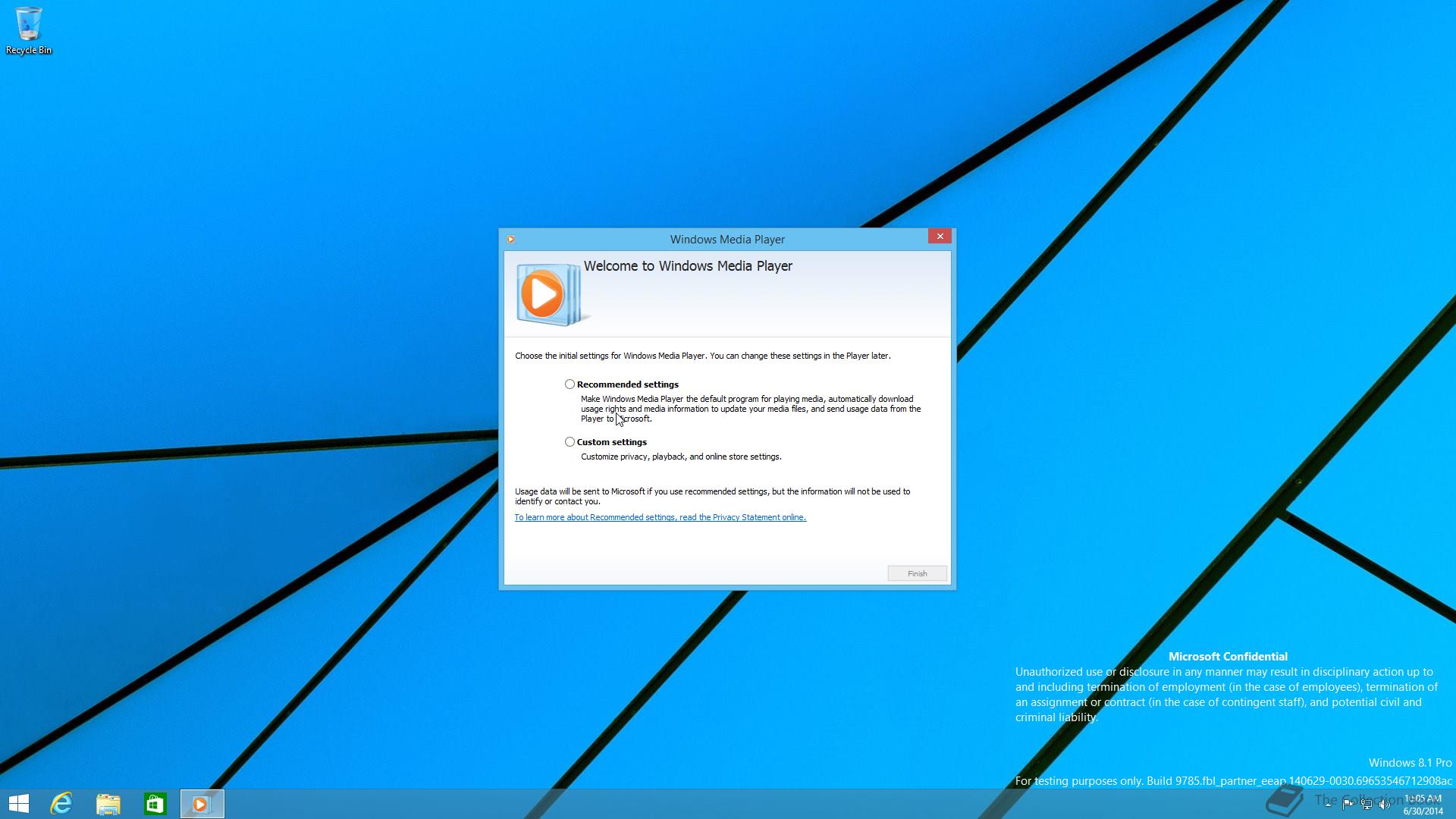1456x819 pixels.
Task: Click the 'Choose the initial settings' instruction text
Action: [703, 356]
